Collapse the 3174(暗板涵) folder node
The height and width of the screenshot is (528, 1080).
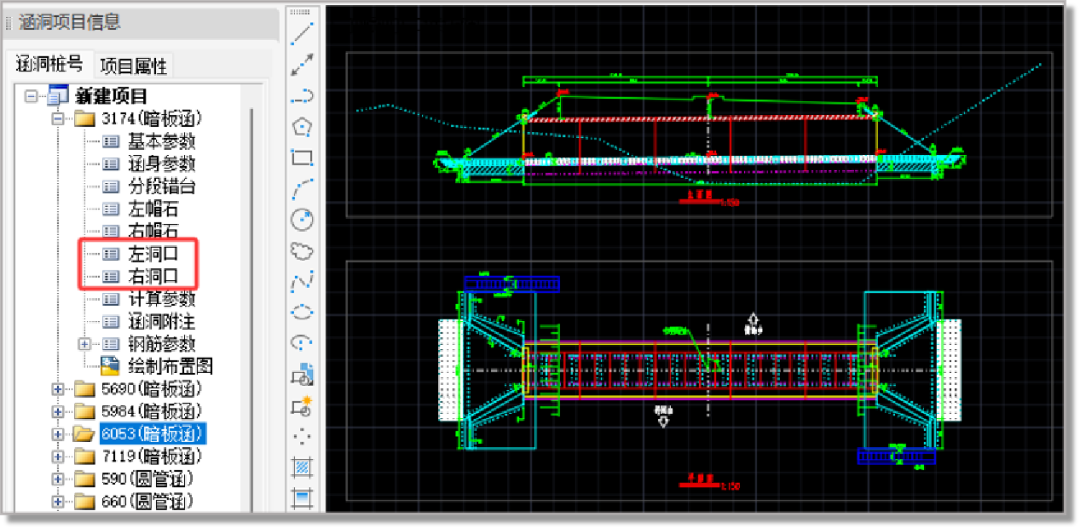[58, 119]
